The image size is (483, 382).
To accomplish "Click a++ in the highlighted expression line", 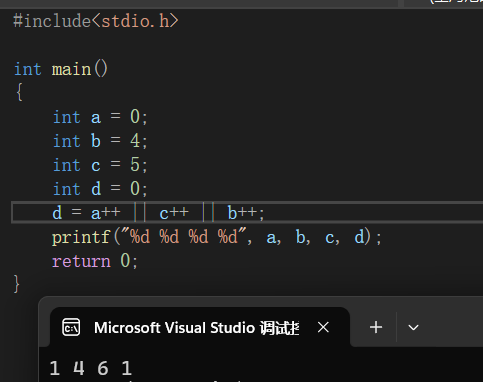I will [106, 213].
